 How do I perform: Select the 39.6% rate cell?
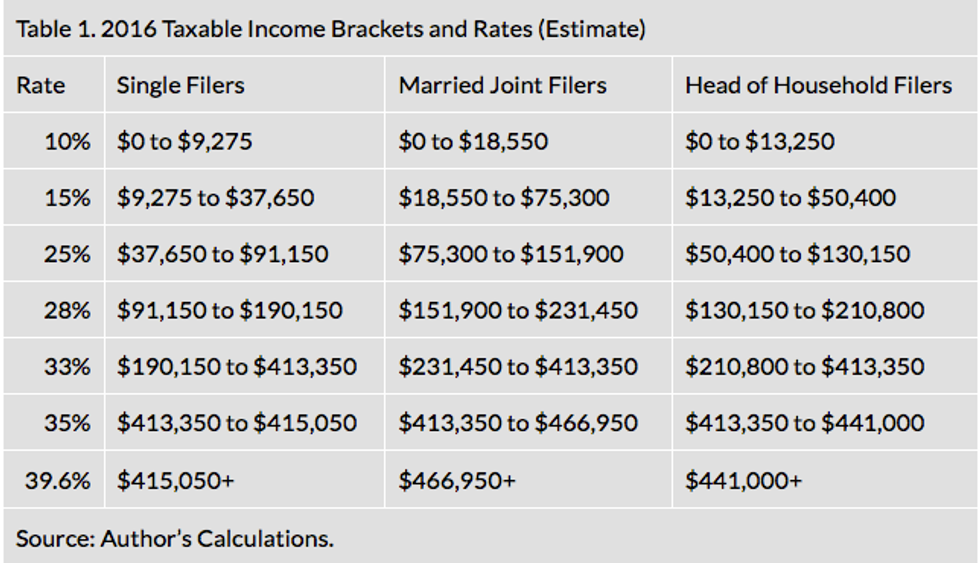[x=57, y=480]
